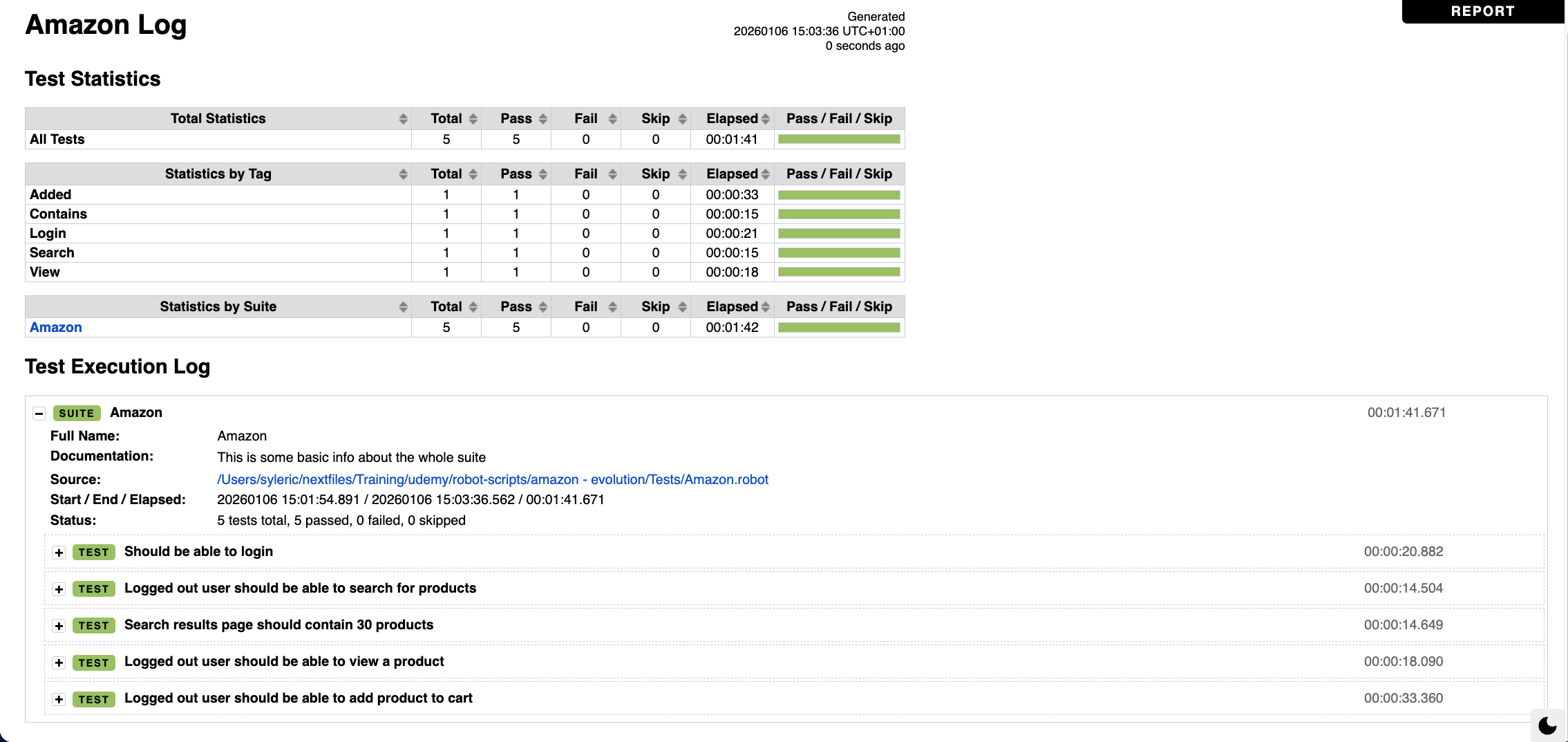The height and width of the screenshot is (742, 1568).
Task: Sort the Skip column in Total Statistics
Action: [x=683, y=118]
